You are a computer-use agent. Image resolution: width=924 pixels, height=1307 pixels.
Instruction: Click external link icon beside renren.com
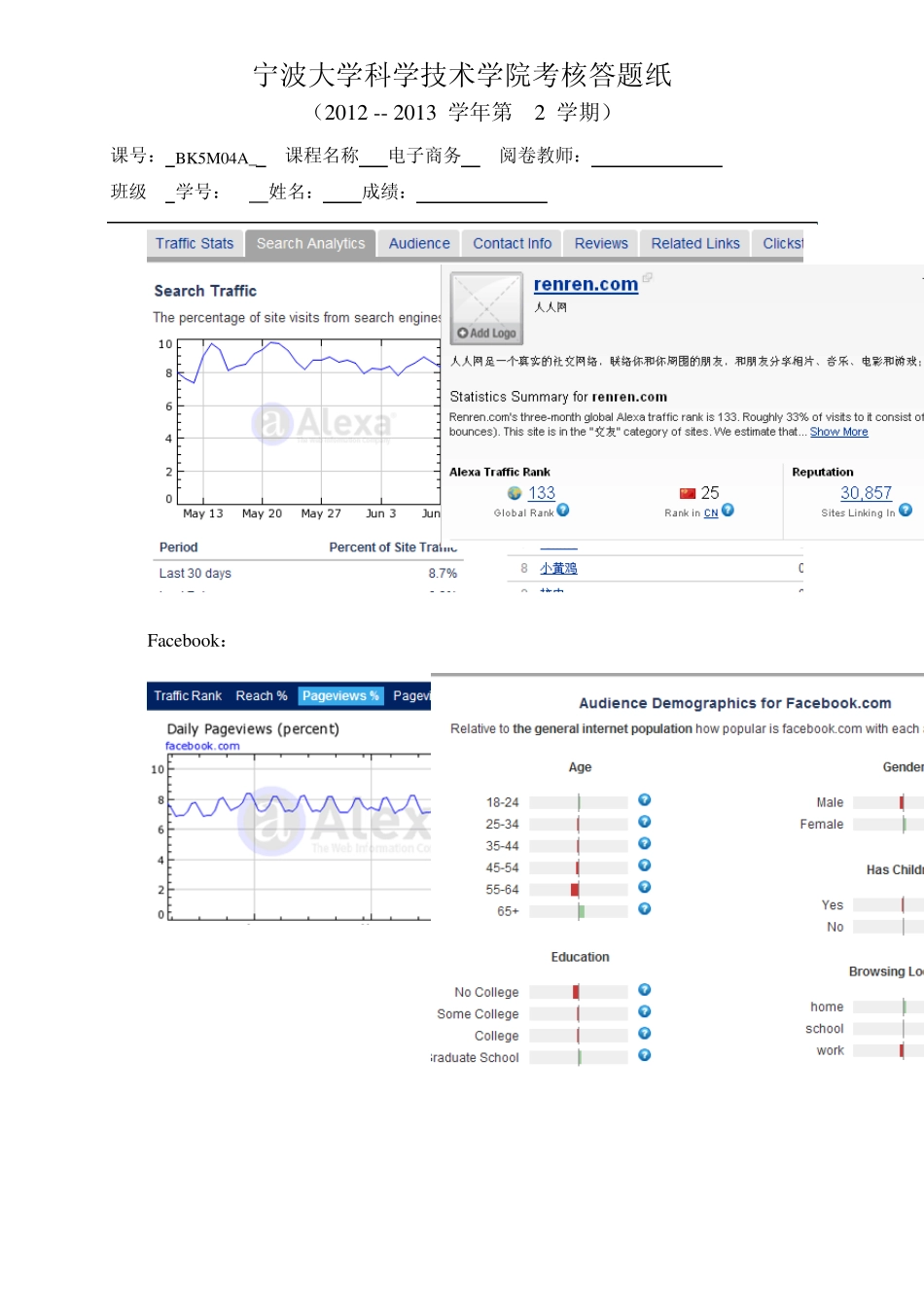pyautogui.click(x=648, y=278)
